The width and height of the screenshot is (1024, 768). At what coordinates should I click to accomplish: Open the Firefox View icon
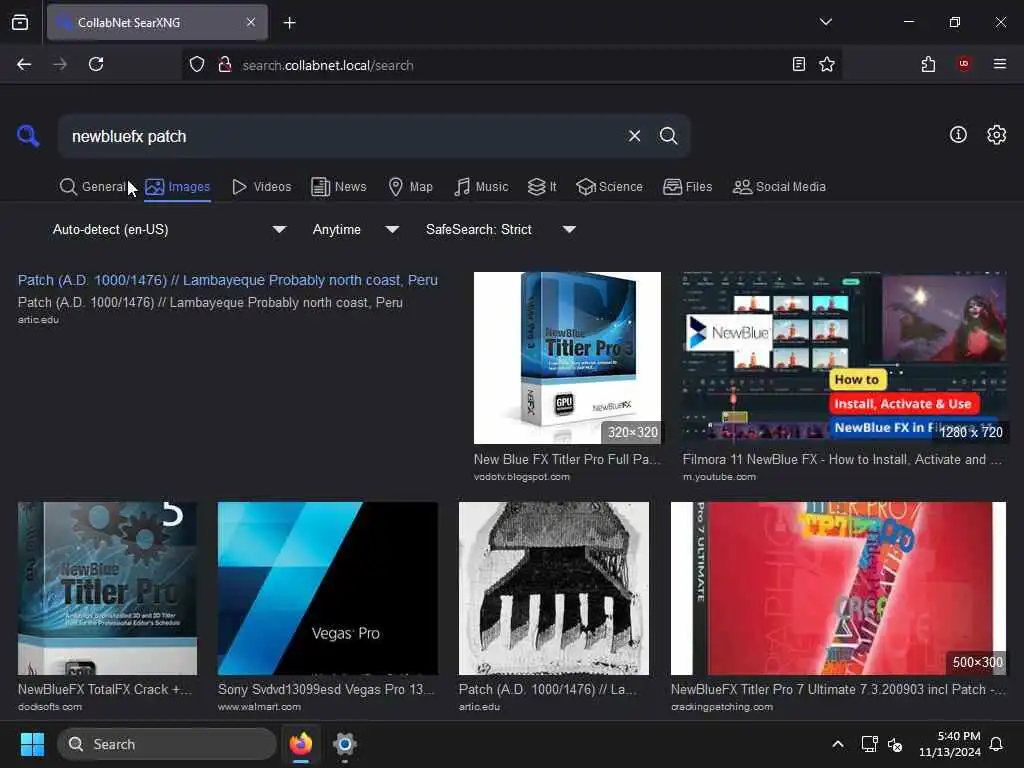pyautogui.click(x=20, y=22)
